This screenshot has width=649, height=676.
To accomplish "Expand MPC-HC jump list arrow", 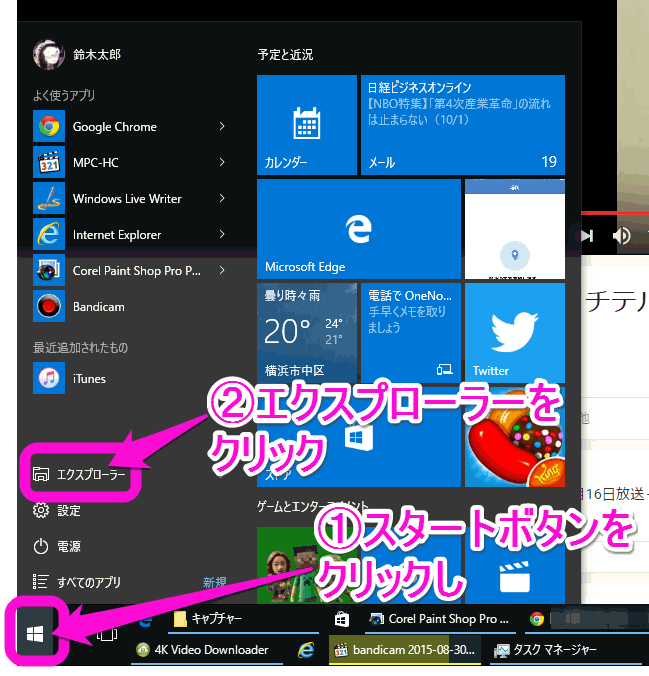I will [222, 163].
